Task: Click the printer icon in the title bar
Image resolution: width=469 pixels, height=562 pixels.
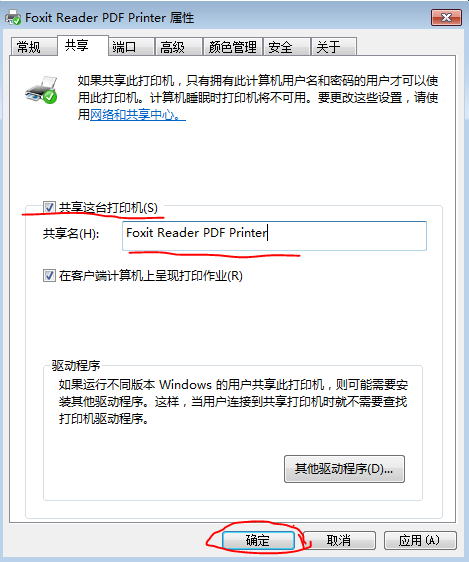Action: pyautogui.click(x=14, y=18)
